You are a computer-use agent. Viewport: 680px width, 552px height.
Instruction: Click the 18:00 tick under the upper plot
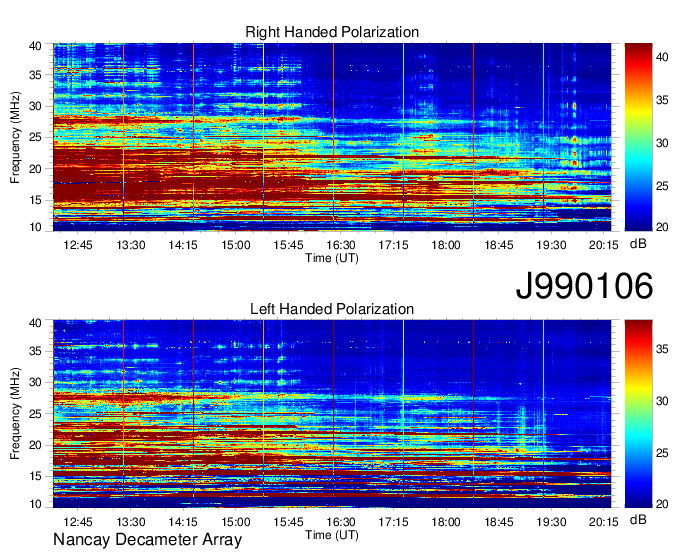click(446, 245)
